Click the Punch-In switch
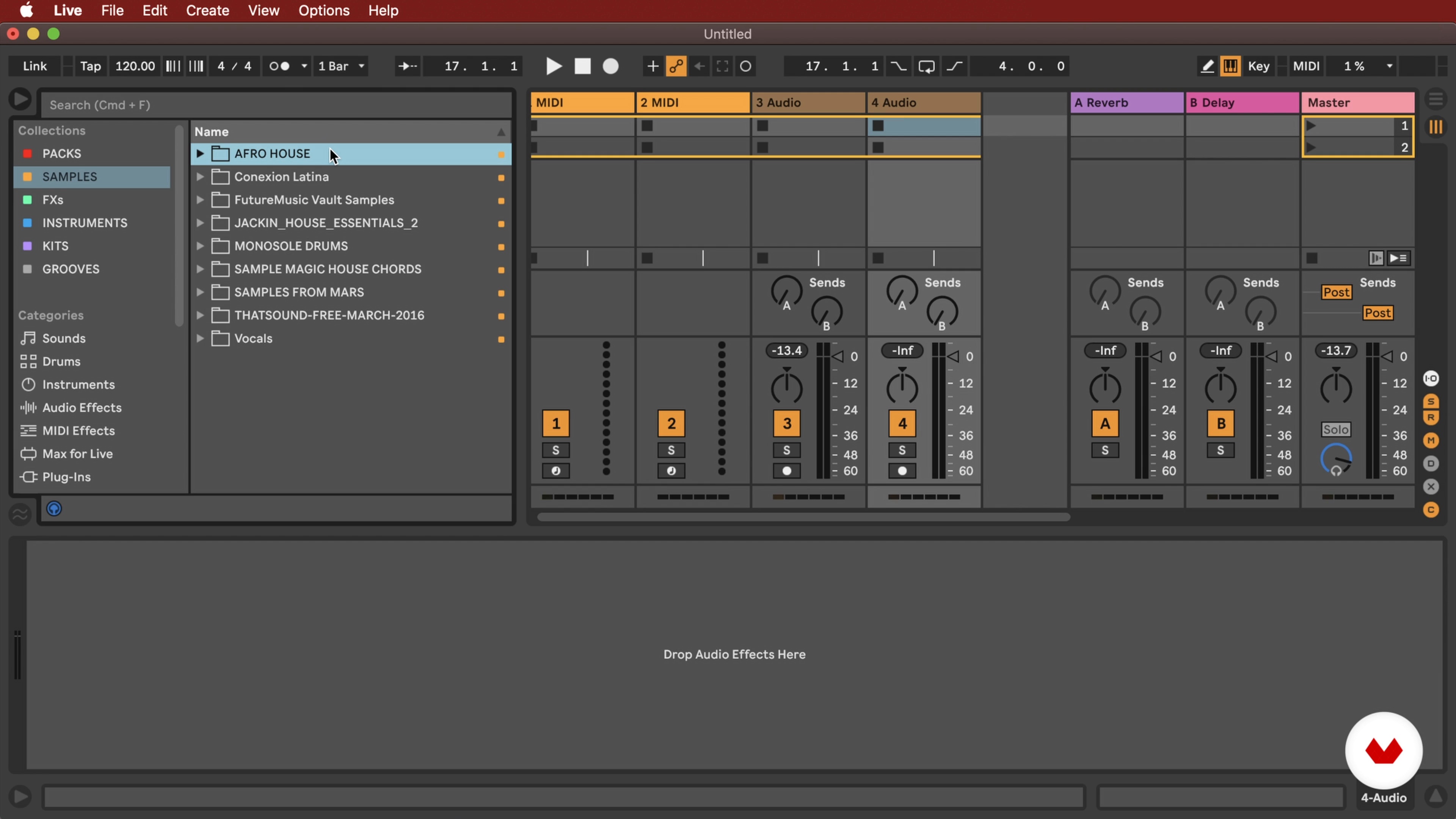1456x819 pixels. coord(898,66)
